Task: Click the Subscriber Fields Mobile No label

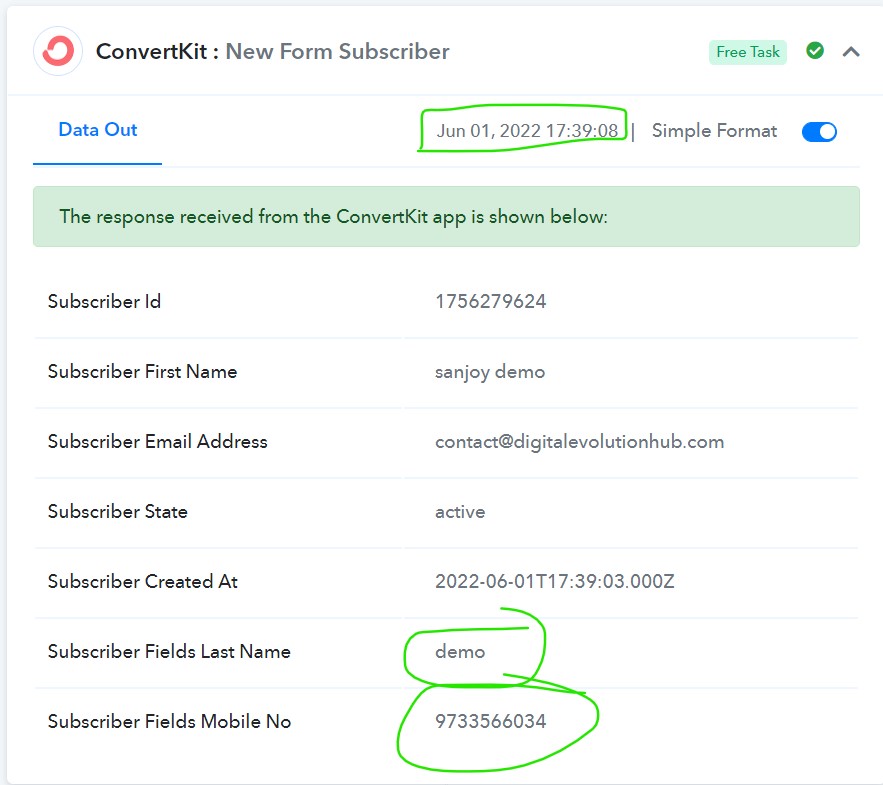Action: click(170, 721)
